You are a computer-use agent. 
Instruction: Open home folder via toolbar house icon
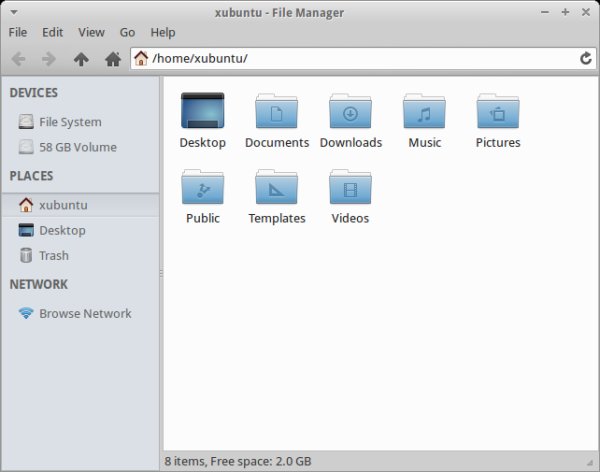(113, 59)
